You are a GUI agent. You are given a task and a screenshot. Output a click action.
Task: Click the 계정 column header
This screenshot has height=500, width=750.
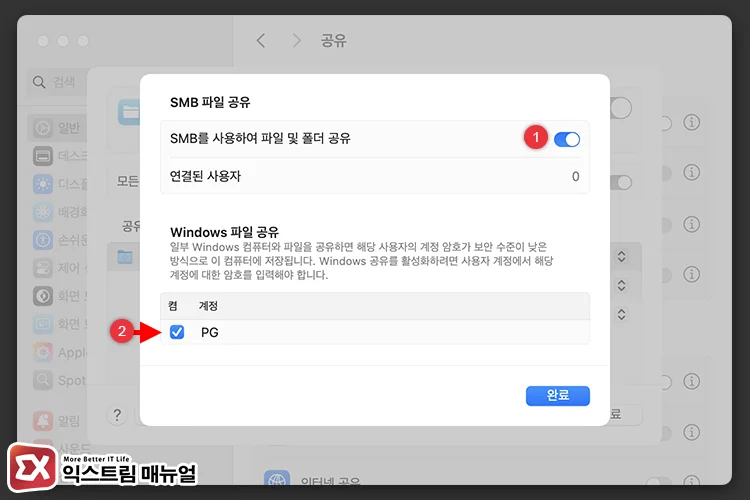pyautogui.click(x=208, y=306)
